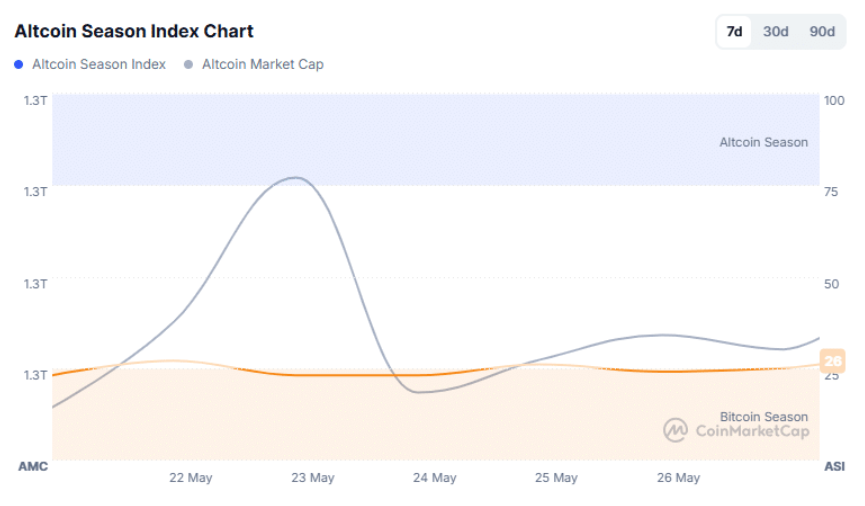
Task: Click the 25 May date label
Action: pyautogui.click(x=556, y=478)
